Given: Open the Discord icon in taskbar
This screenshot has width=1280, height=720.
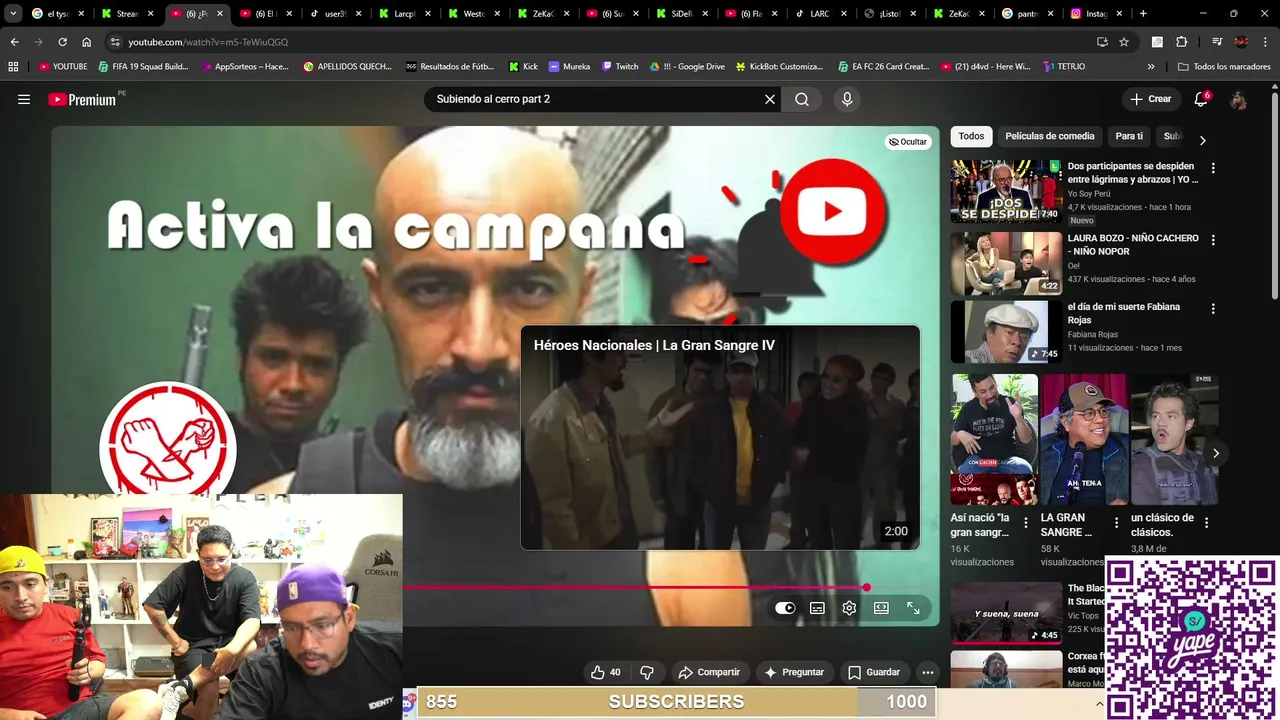Looking at the screenshot, I should pos(408,703).
